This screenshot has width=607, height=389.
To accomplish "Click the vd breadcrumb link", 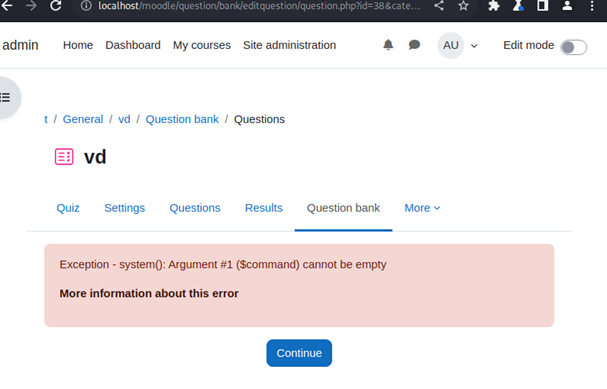I will point(124,119).
